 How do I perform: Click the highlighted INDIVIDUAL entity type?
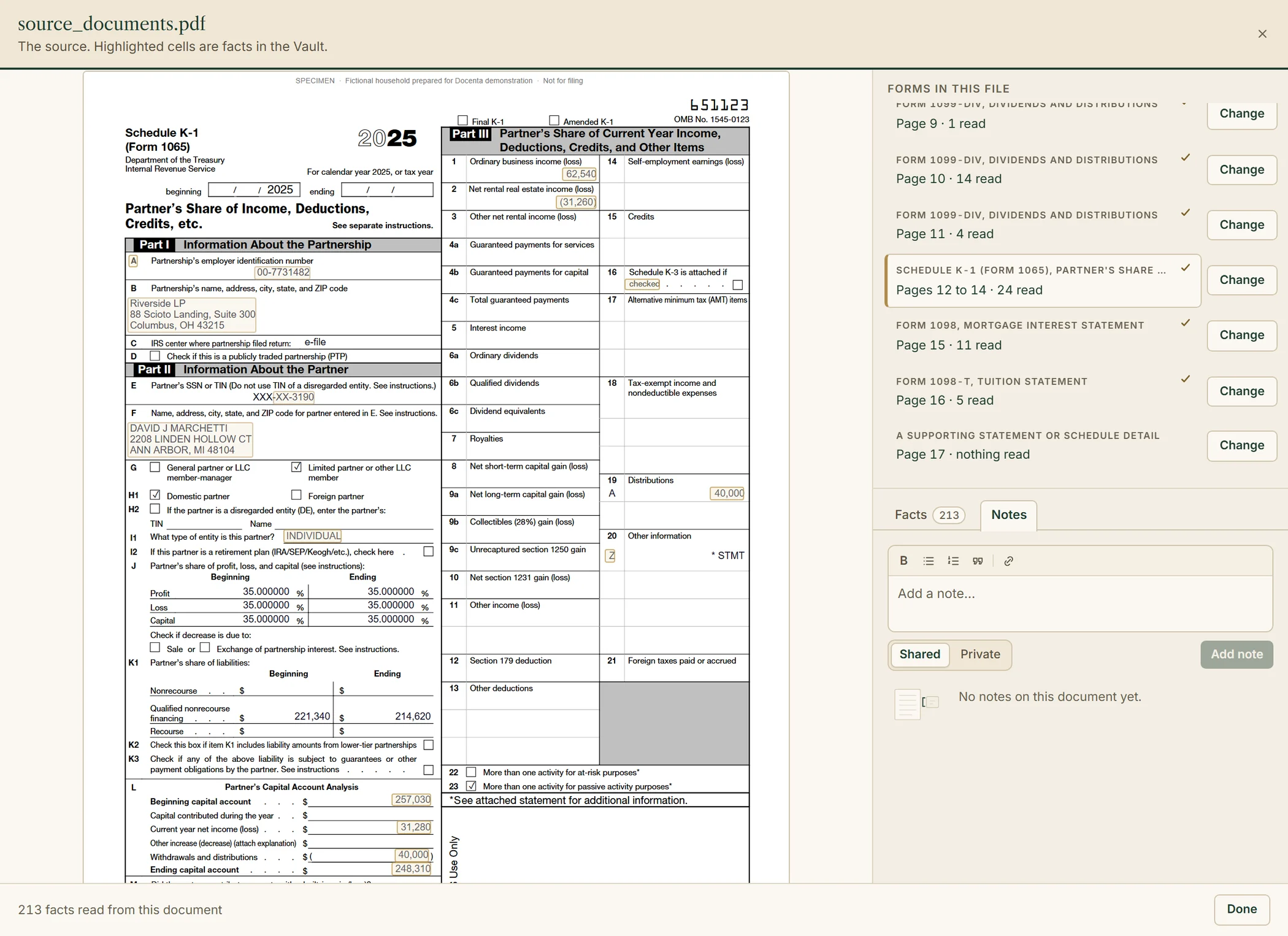pyautogui.click(x=313, y=536)
